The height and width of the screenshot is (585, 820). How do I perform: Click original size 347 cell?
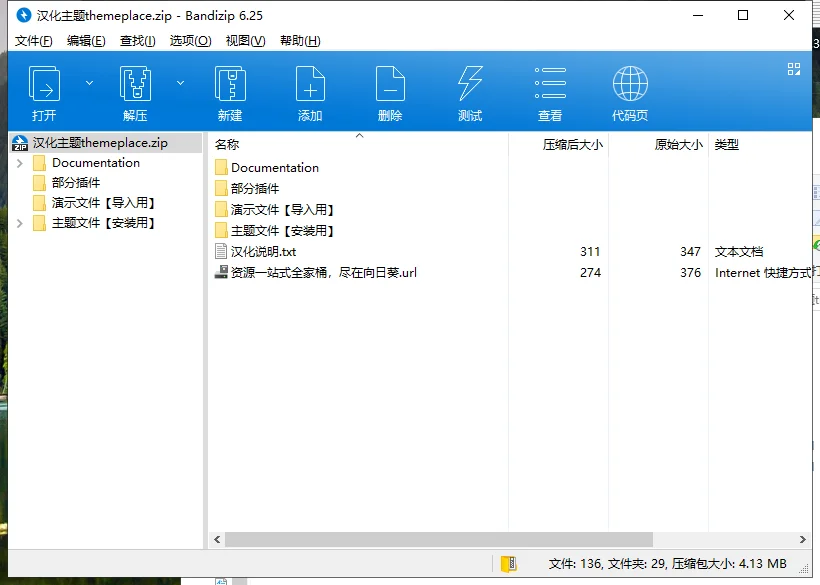click(x=690, y=252)
